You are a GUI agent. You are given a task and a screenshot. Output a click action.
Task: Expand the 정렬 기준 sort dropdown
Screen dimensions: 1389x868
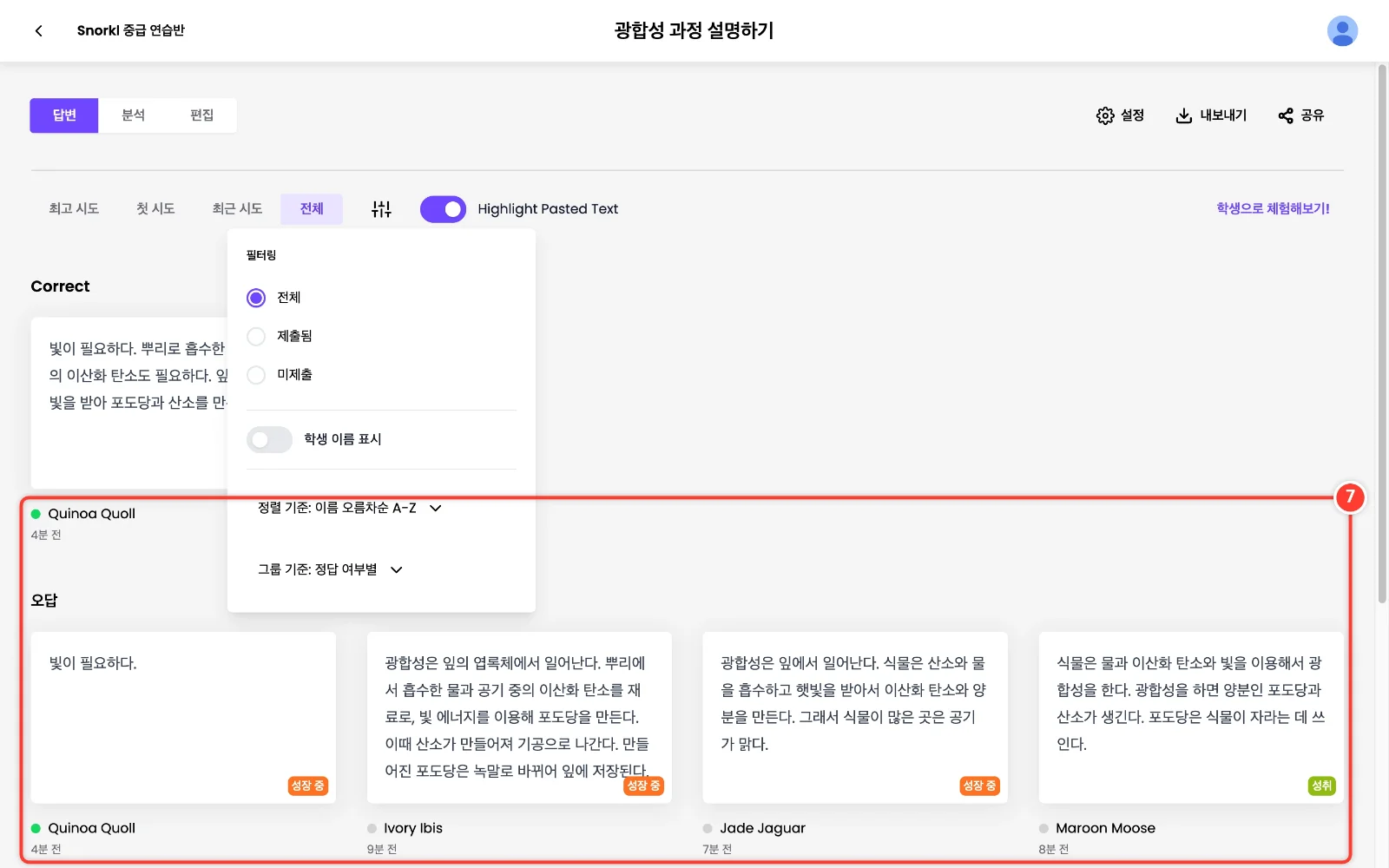350,508
